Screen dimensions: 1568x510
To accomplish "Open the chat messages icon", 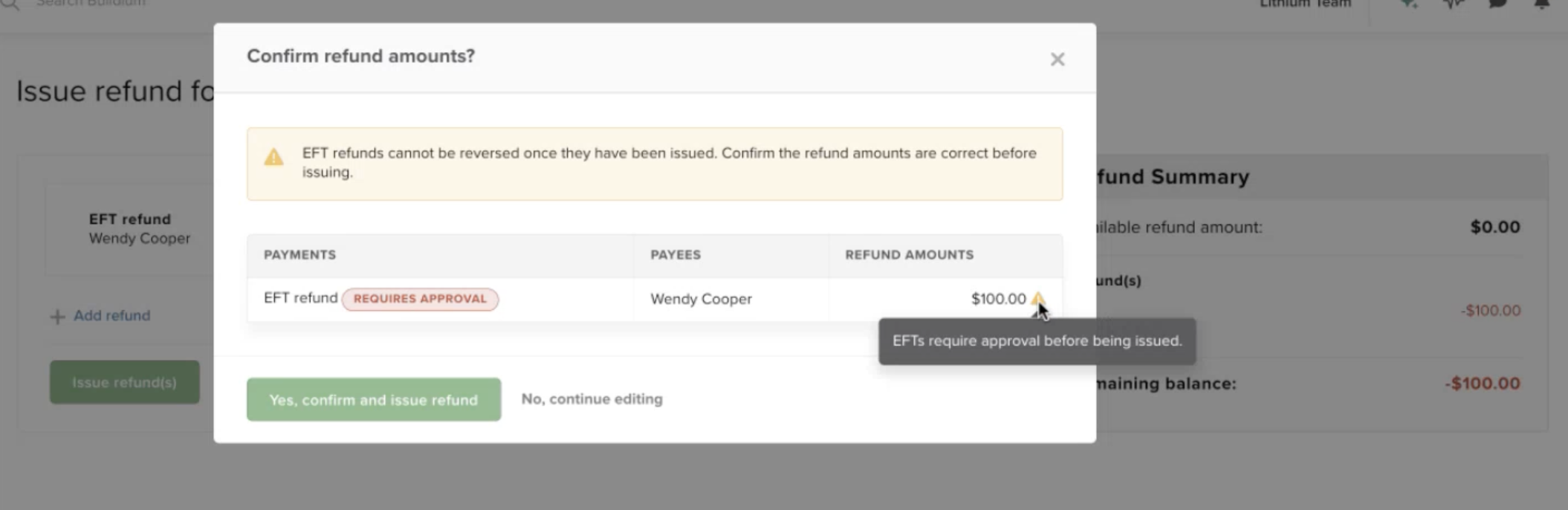I will click(1497, 4).
